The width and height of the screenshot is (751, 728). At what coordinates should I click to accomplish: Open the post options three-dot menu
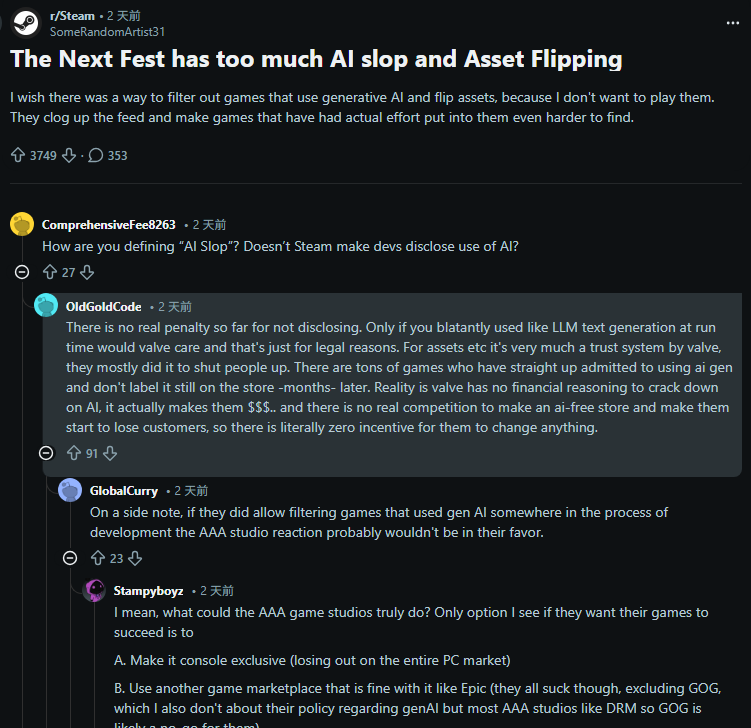pyautogui.click(x=735, y=16)
